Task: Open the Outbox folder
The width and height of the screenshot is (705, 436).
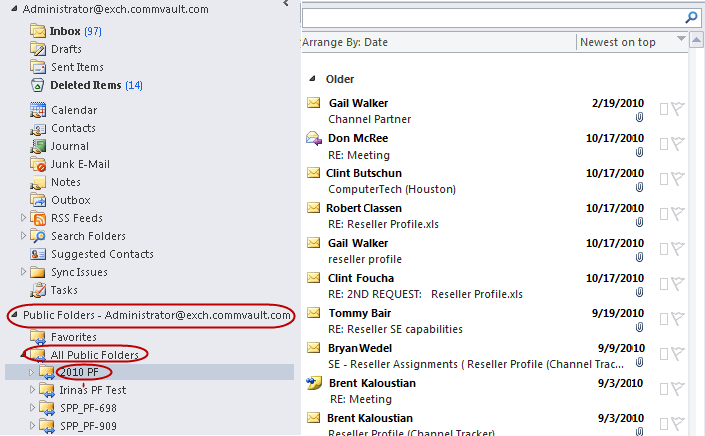Action: pos(71,200)
